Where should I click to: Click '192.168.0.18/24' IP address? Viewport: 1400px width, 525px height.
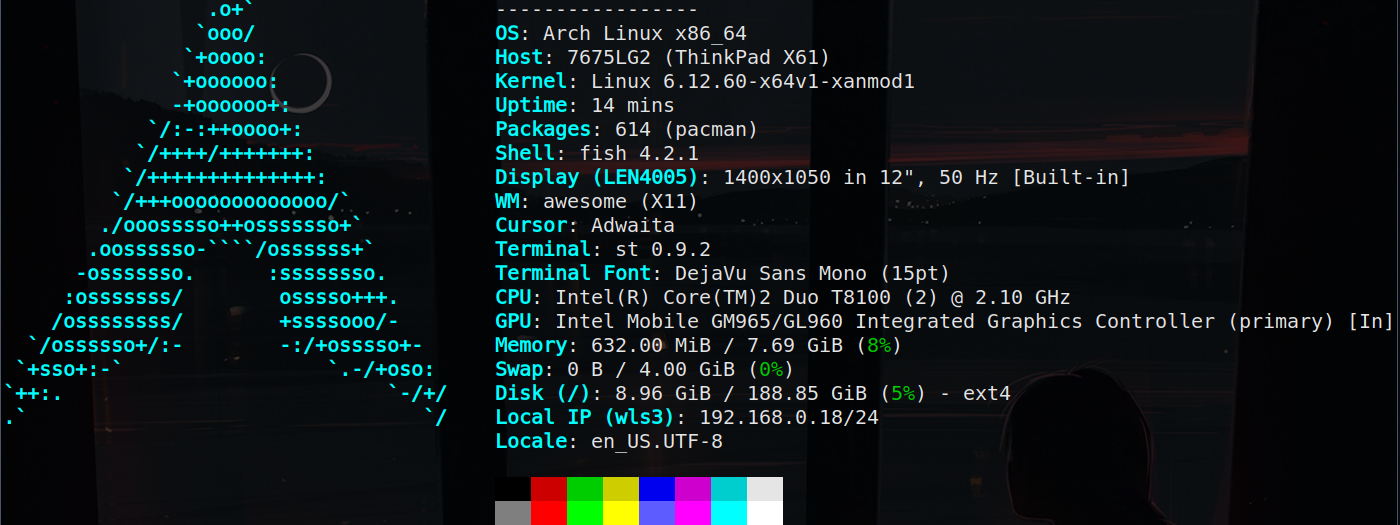coord(789,417)
